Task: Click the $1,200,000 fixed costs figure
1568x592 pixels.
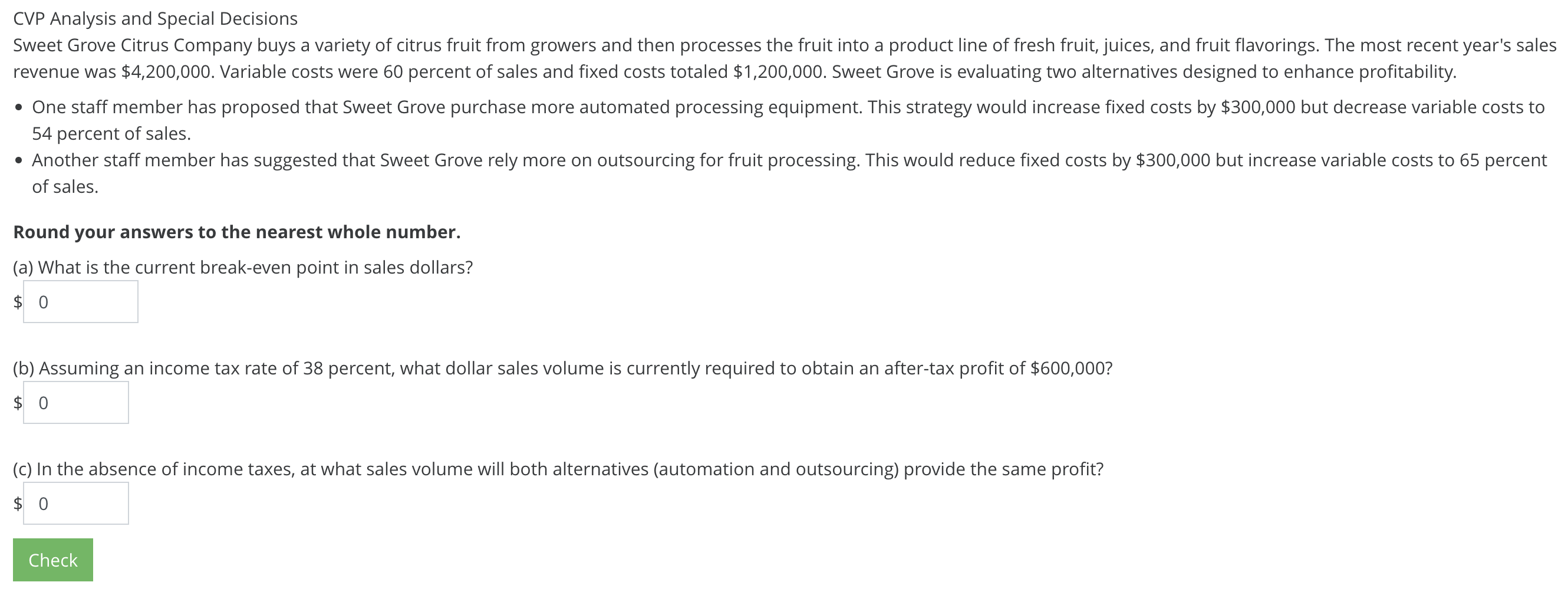Action: [x=779, y=72]
